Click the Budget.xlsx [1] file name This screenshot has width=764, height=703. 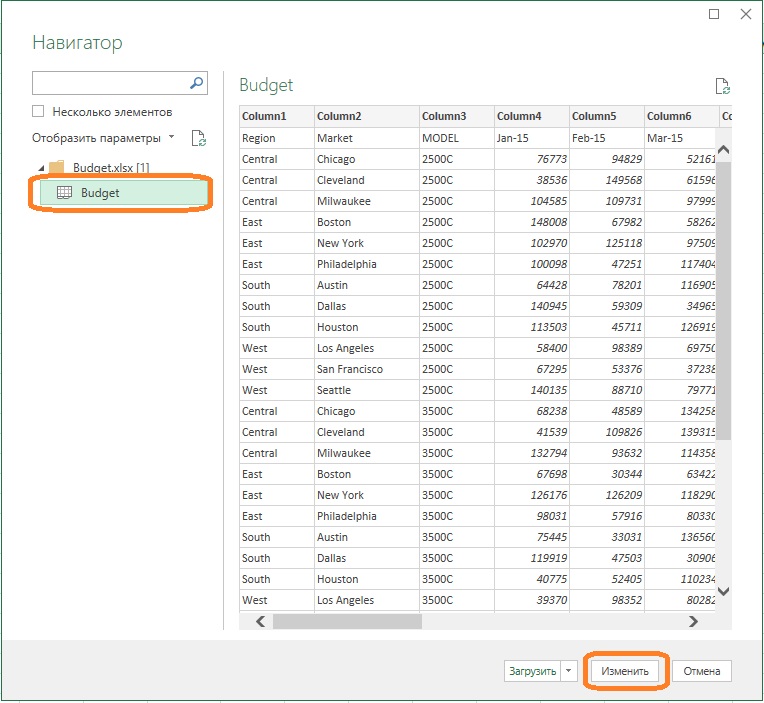(x=111, y=168)
